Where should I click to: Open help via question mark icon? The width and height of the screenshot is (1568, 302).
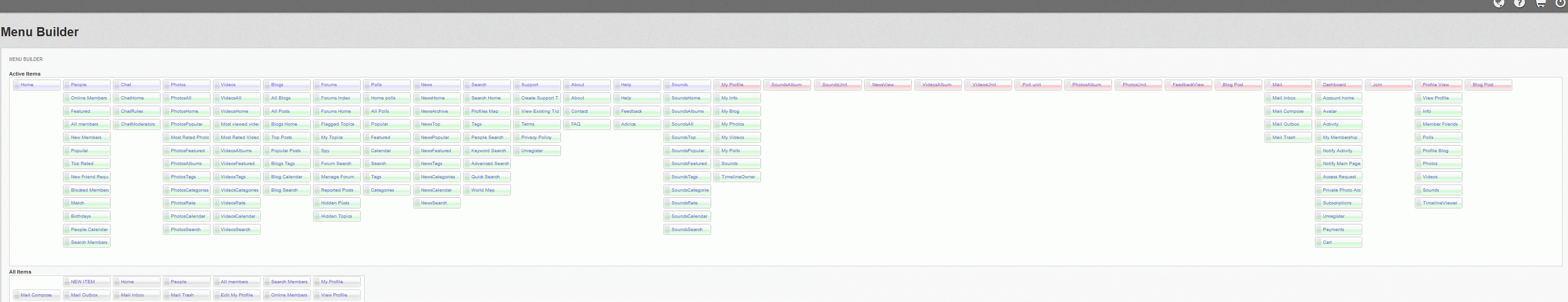(x=1519, y=3)
